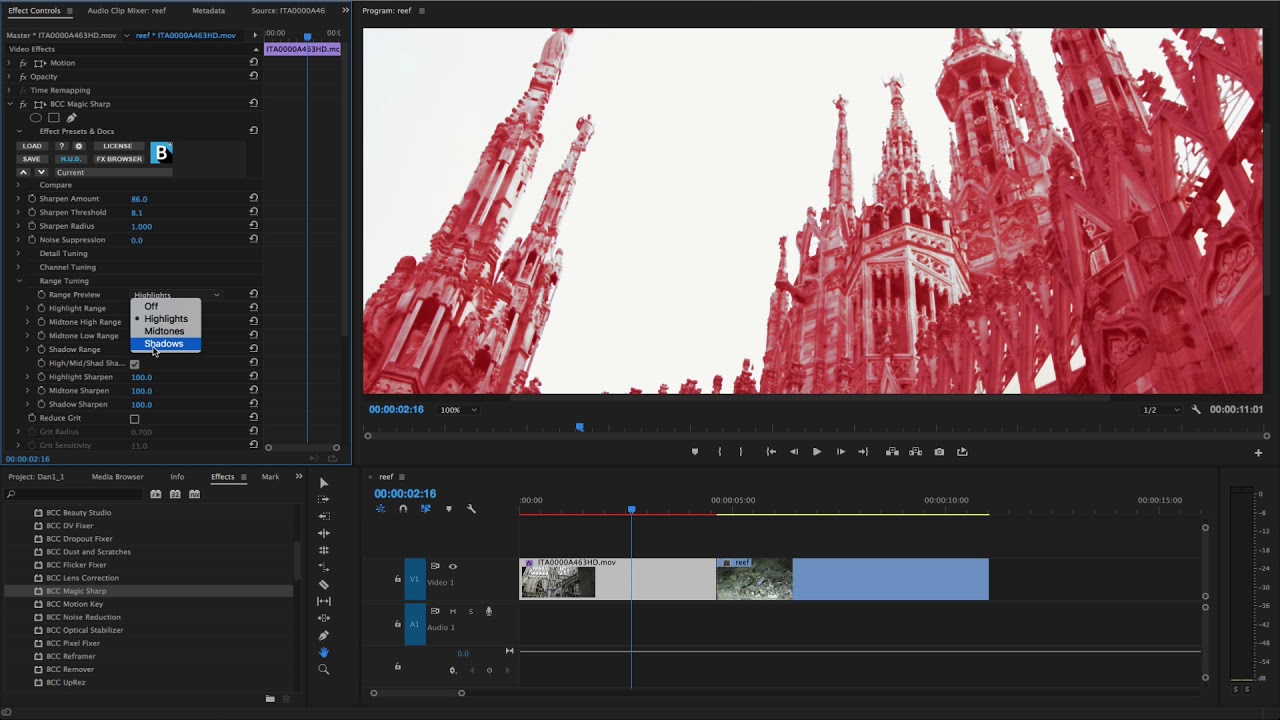Screen dimensions: 1280x720
Task: Uncheck the High/Mid/Shad checkbox
Action: 134,364
